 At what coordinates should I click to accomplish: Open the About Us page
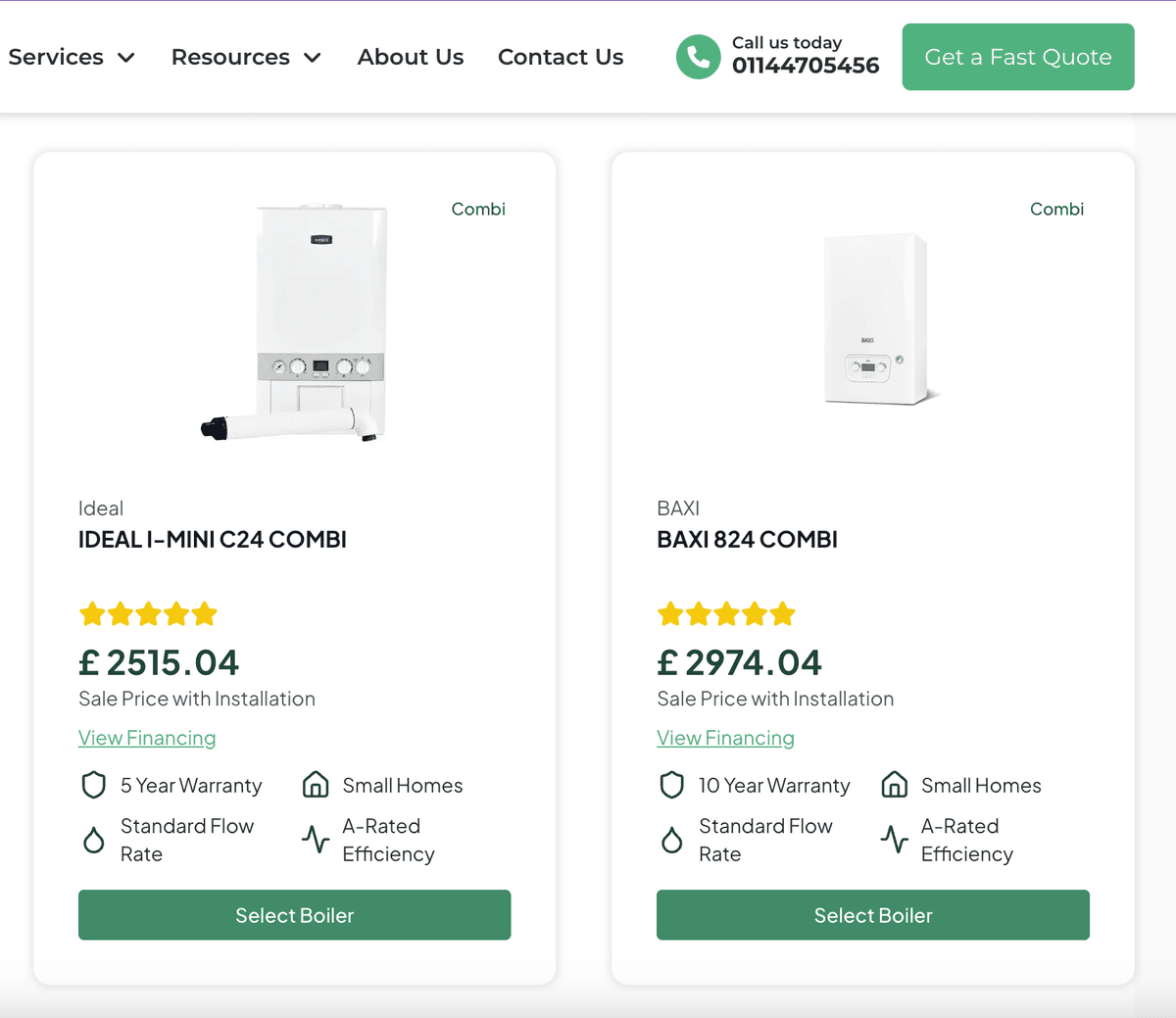(x=410, y=57)
